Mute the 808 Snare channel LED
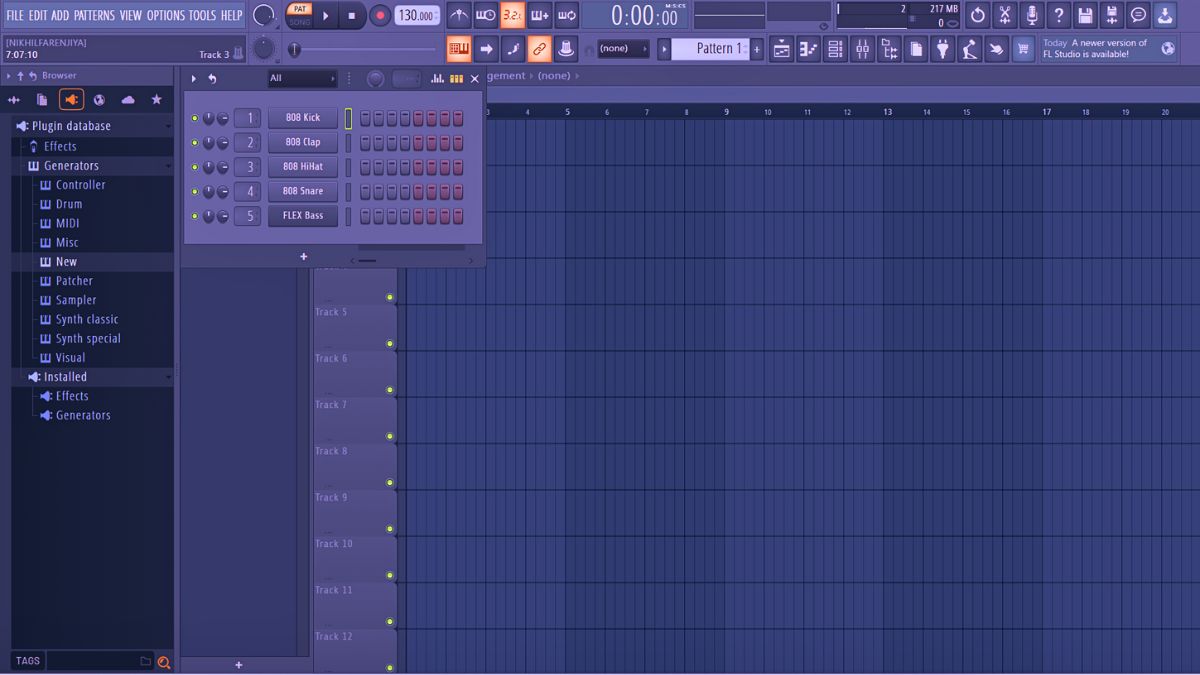This screenshot has width=1200, height=675. [195, 192]
